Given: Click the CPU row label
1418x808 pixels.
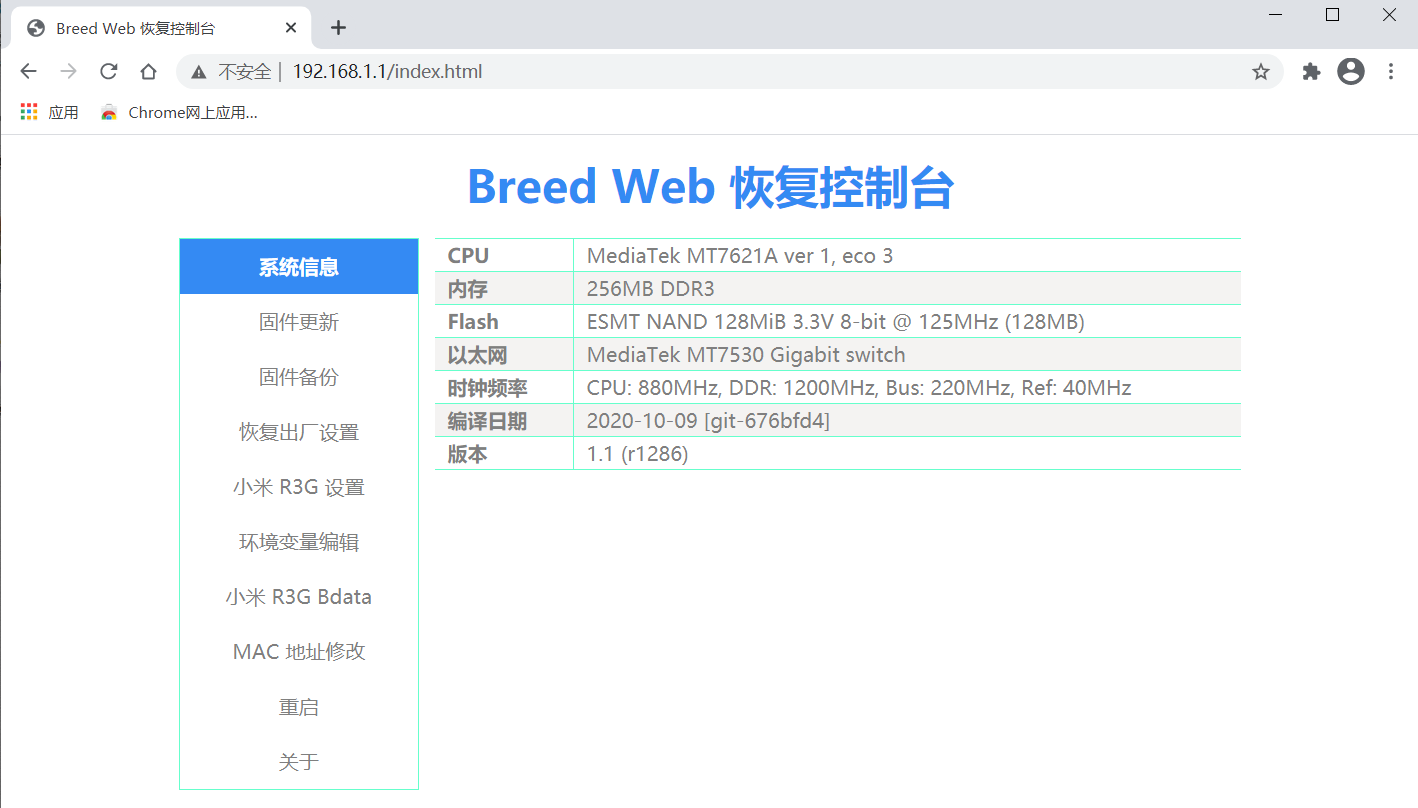Looking at the screenshot, I should pyautogui.click(x=468, y=256).
